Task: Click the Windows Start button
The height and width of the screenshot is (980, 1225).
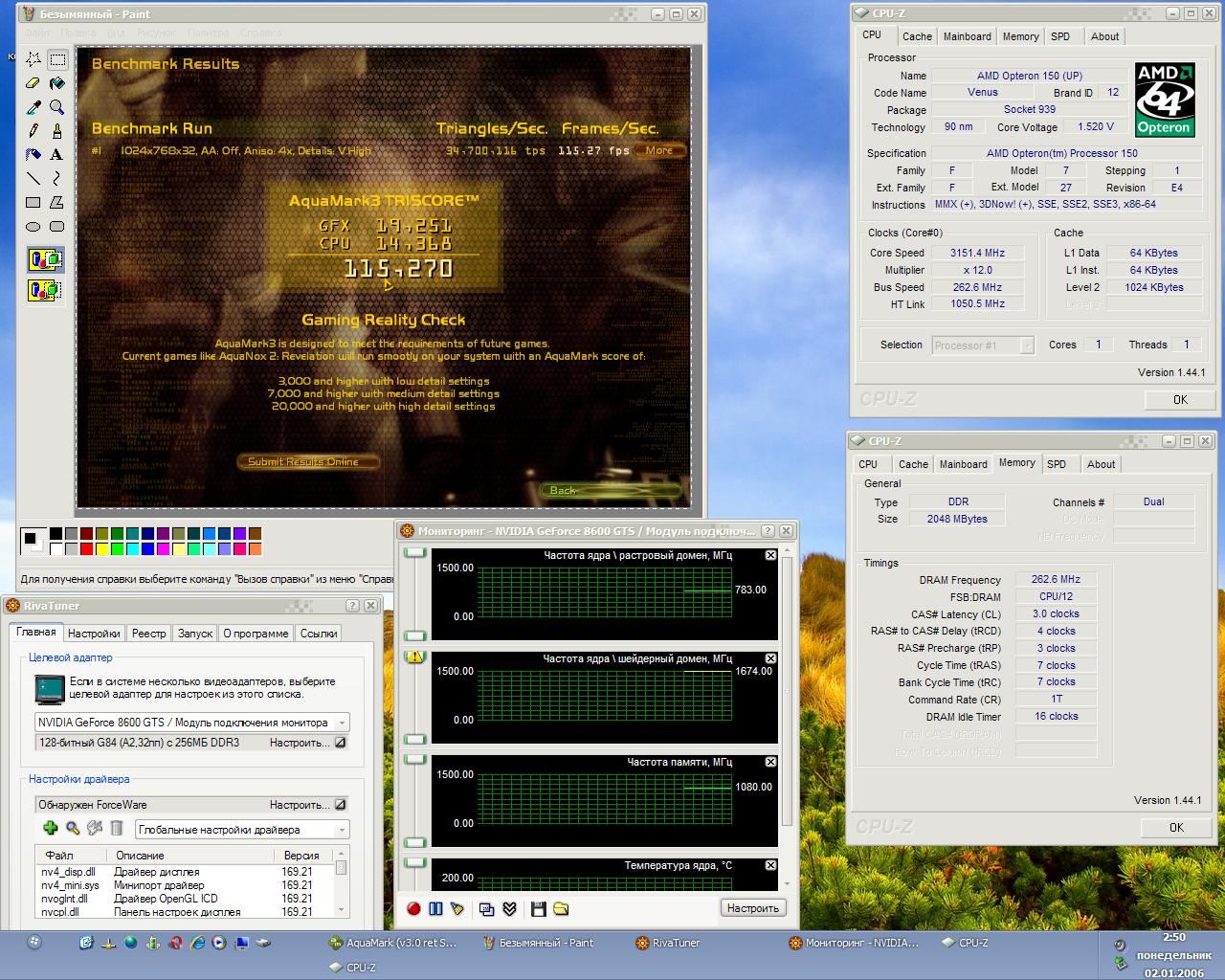Action: pyautogui.click(x=34, y=943)
